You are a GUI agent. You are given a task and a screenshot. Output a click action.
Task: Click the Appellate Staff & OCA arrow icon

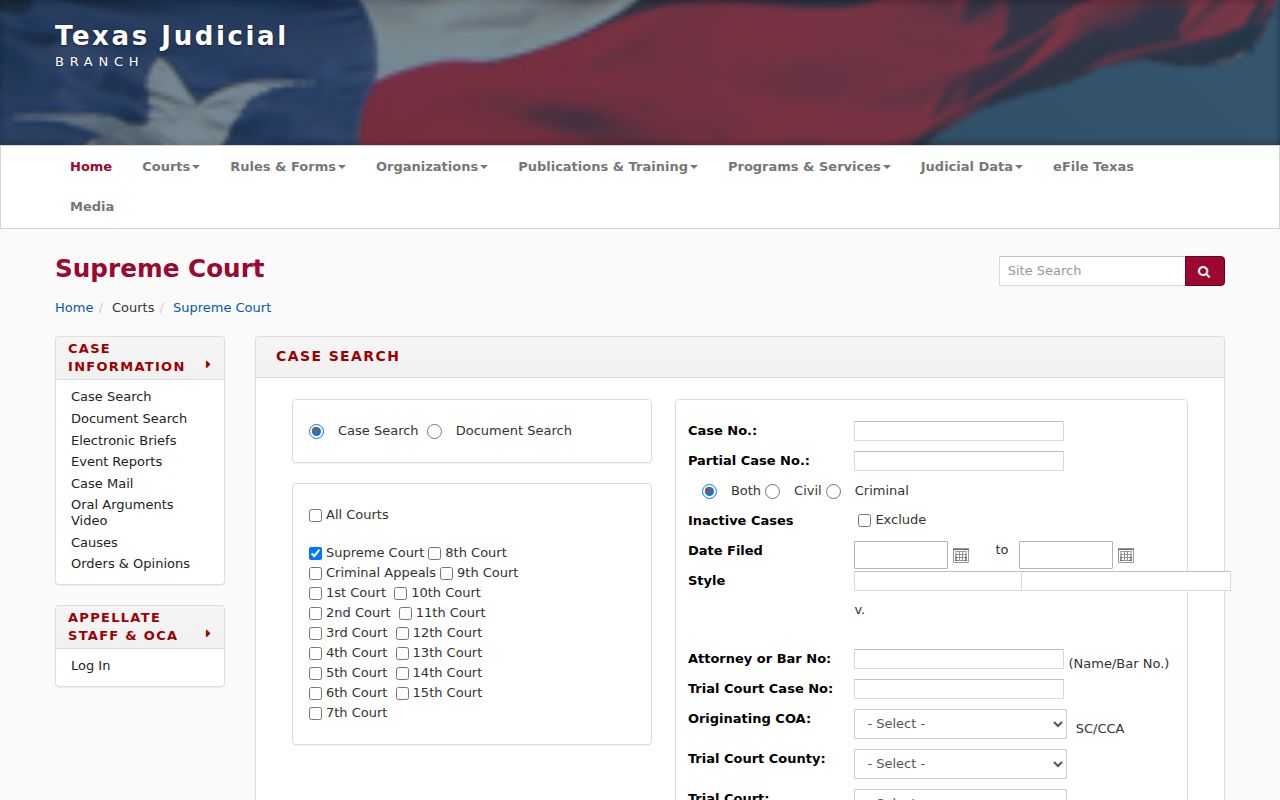pos(208,633)
